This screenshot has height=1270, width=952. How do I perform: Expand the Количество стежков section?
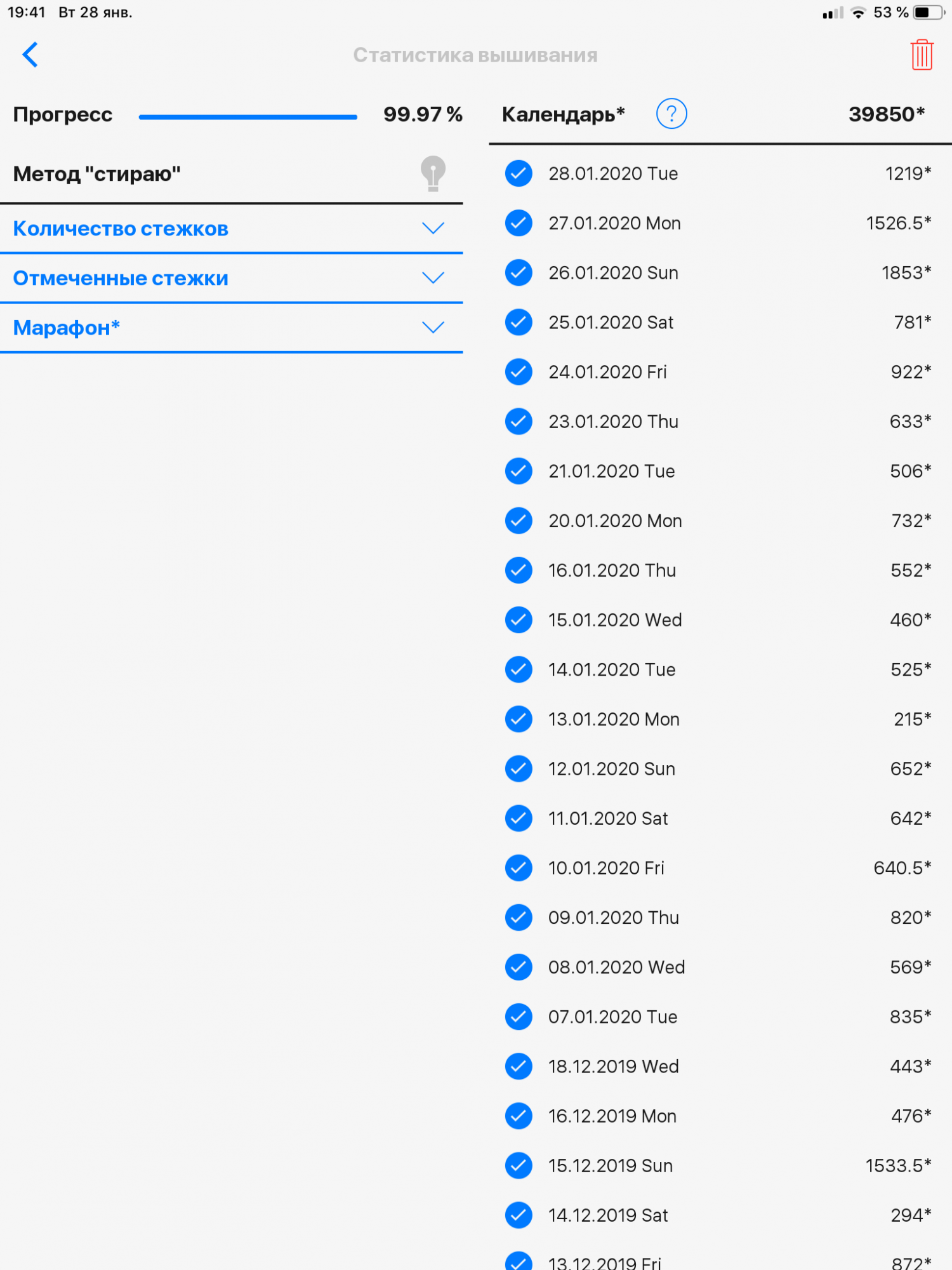point(433,229)
